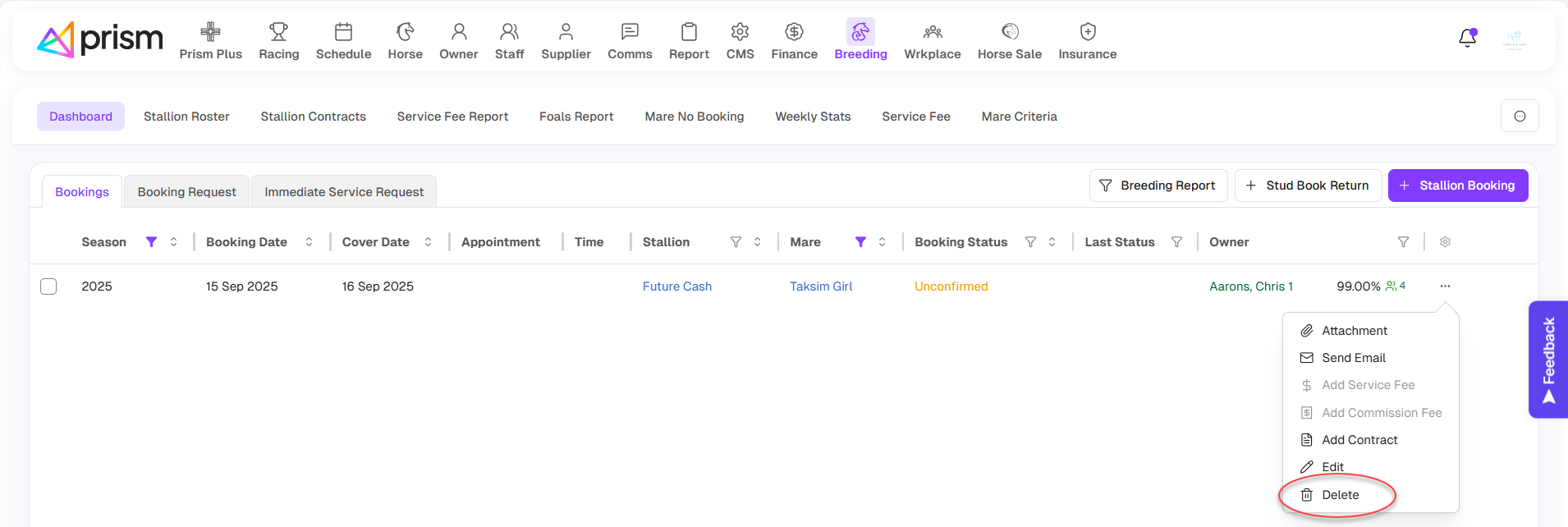The height and width of the screenshot is (527, 1568).
Task: Open the Season column filter
Action: pyautogui.click(x=151, y=242)
